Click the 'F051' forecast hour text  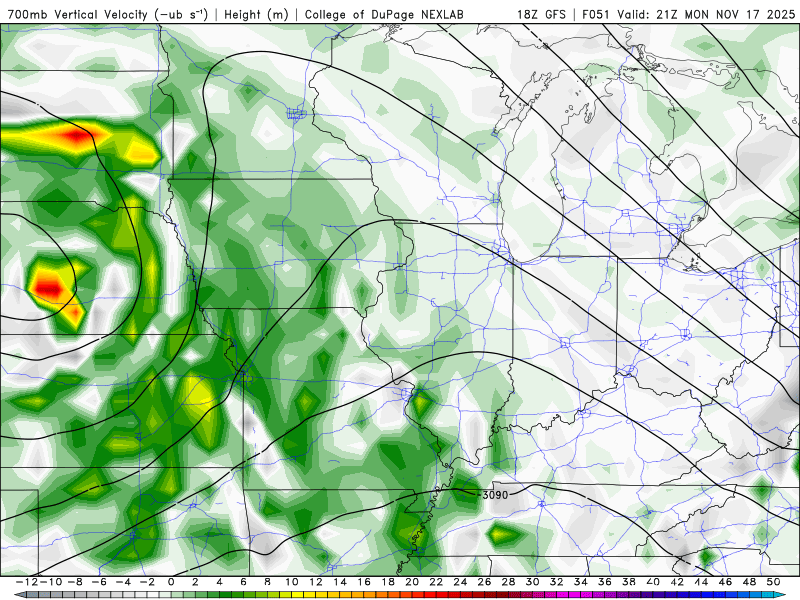click(x=597, y=14)
